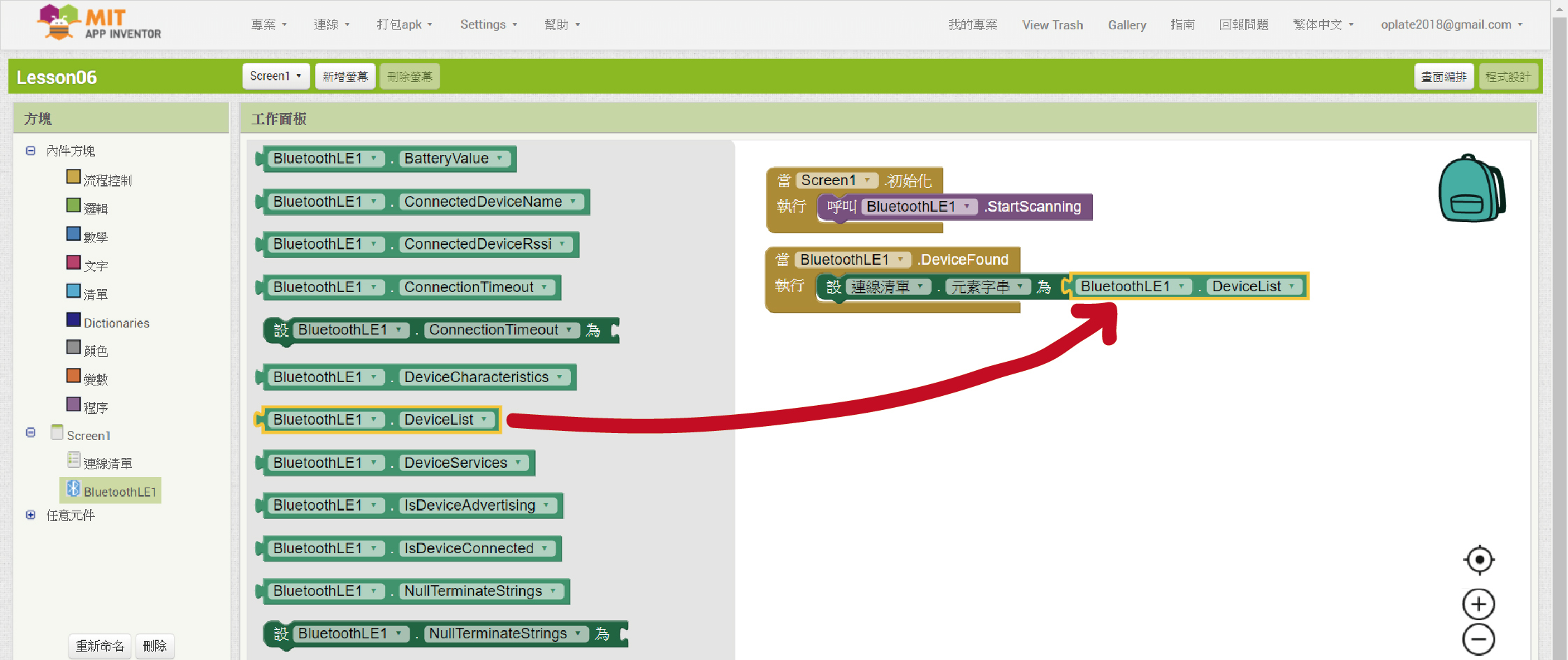Collapse the Screen1 tree node
This screenshot has height=660, width=1568.
[x=31, y=432]
